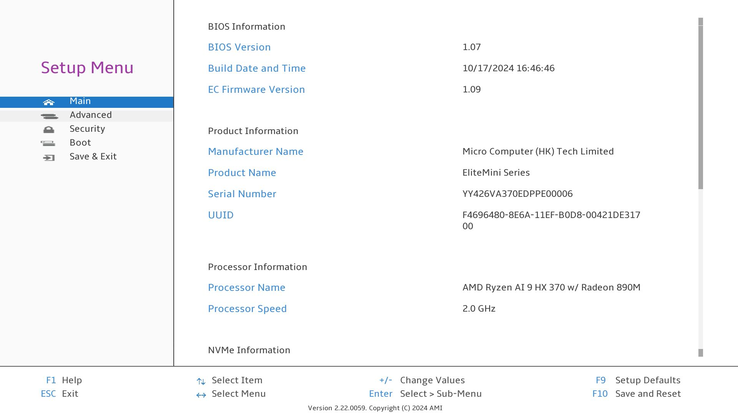Open the Save & Exit menu
The width and height of the screenshot is (738, 416).
87,157
